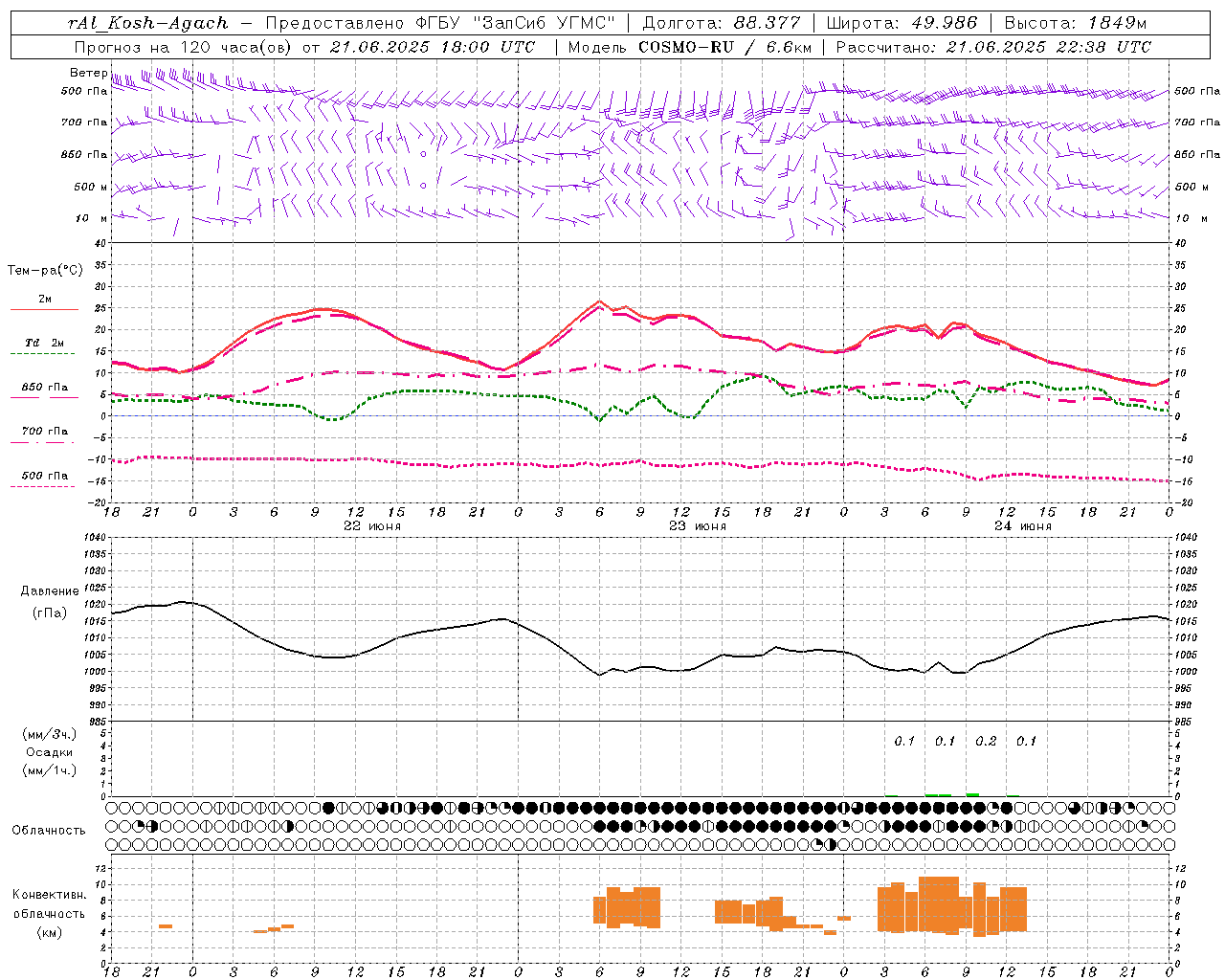Click the model name COSMO-RU
1225x980 pixels.
(x=686, y=46)
